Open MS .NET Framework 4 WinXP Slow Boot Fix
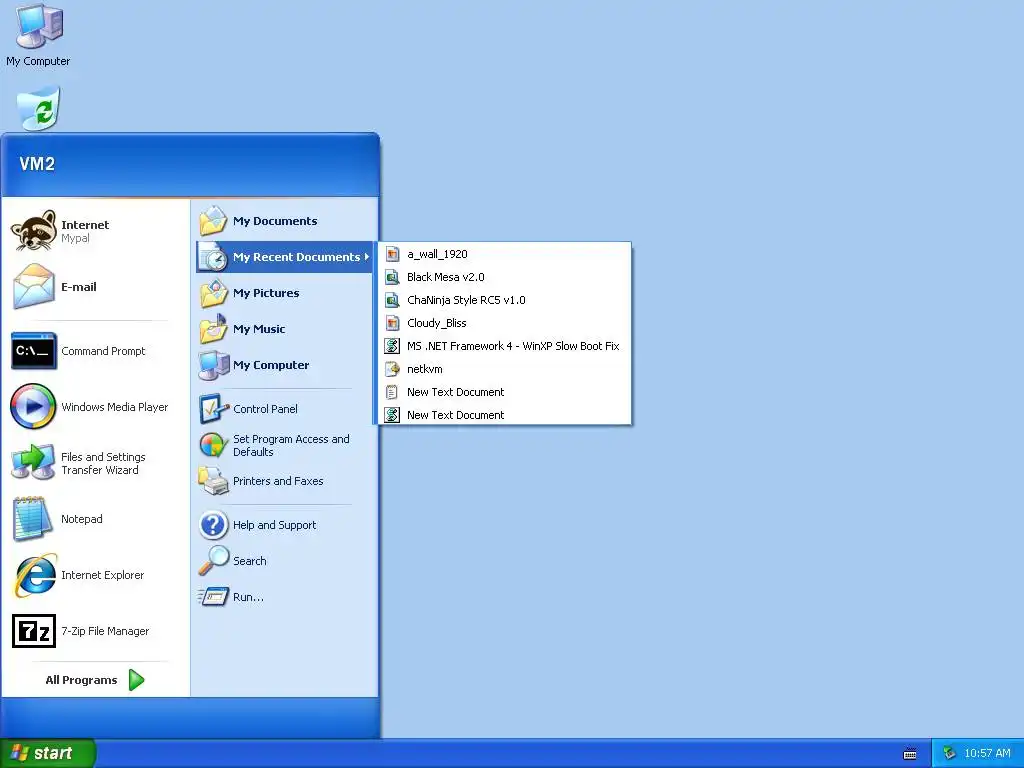This screenshot has height=768, width=1024. pos(504,346)
